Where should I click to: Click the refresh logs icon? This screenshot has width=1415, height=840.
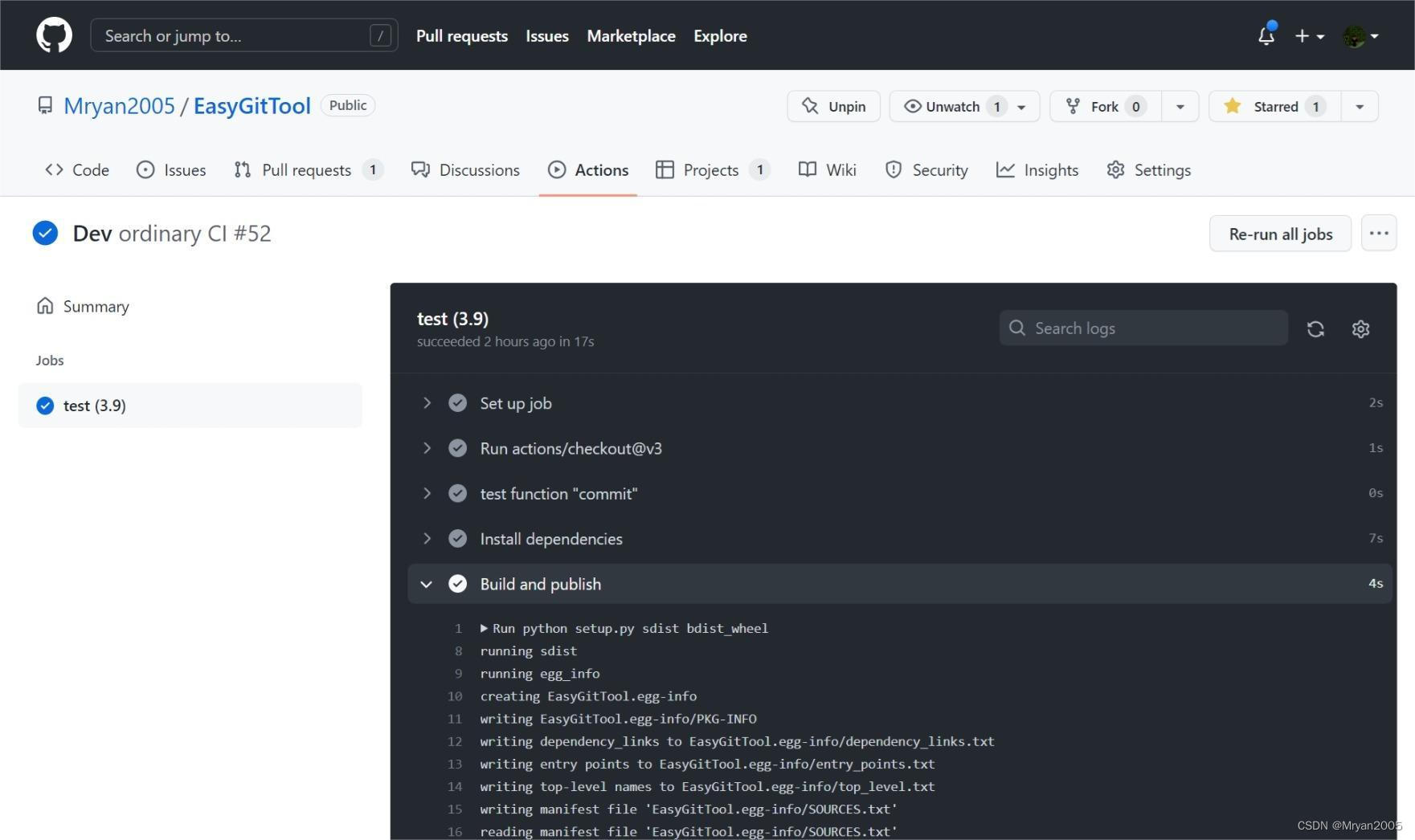point(1315,328)
